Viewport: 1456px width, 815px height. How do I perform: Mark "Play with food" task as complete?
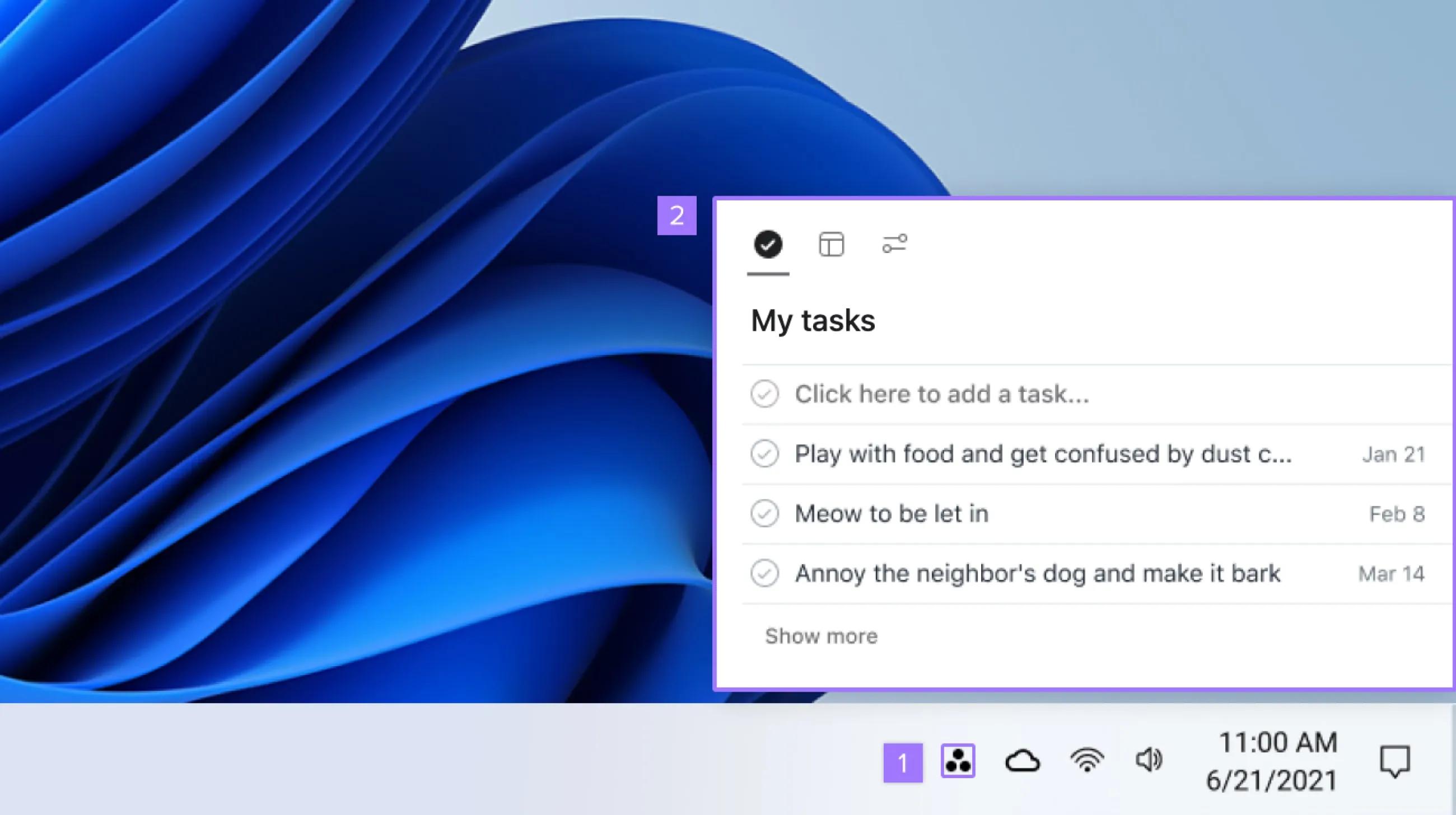[x=766, y=453]
